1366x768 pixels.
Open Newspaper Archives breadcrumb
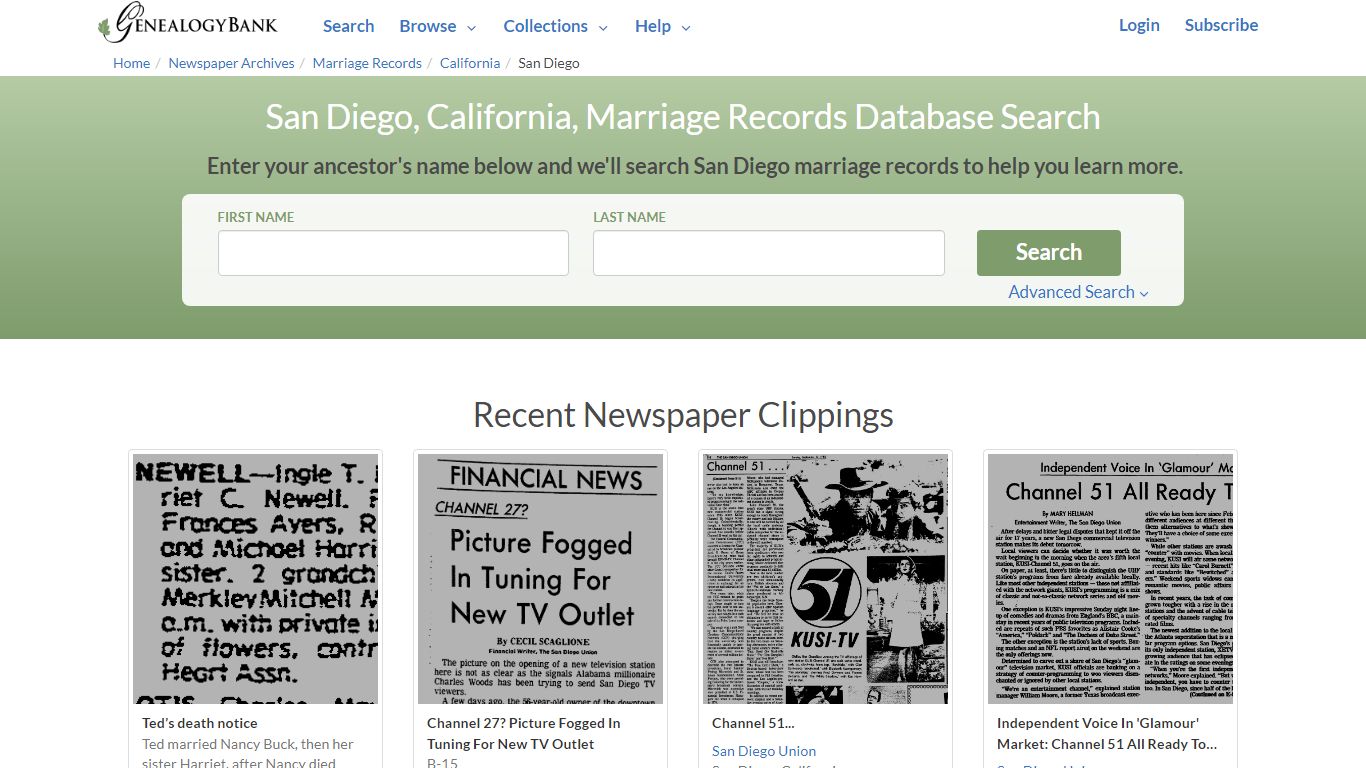[x=231, y=63]
